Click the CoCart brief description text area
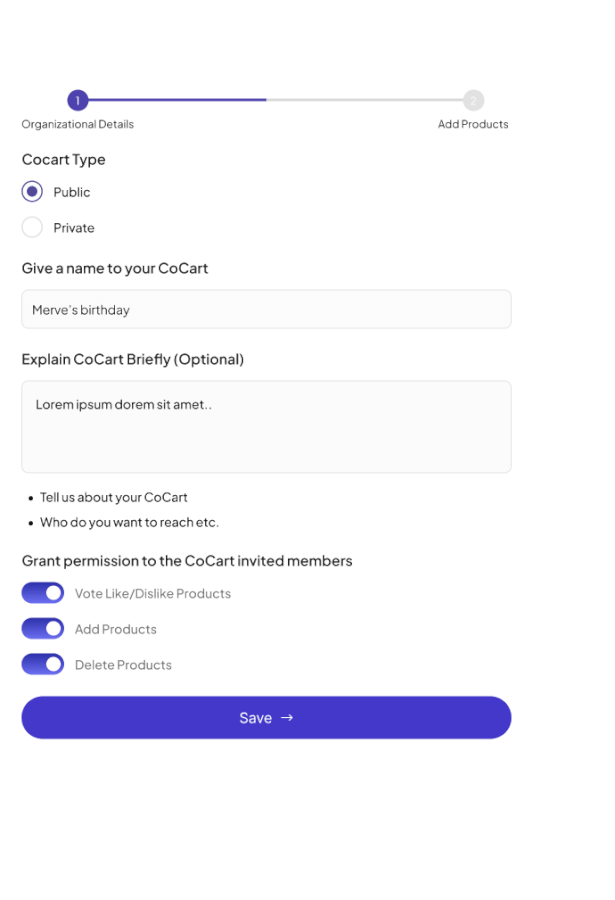 click(x=266, y=426)
